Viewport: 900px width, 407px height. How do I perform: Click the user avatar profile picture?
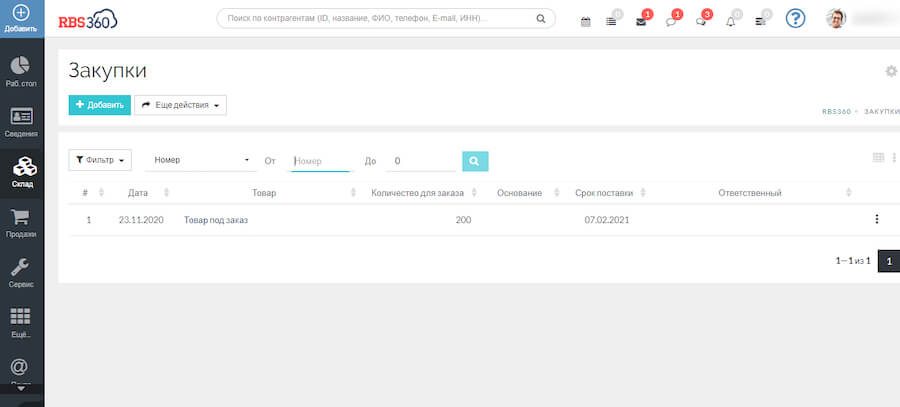point(836,18)
